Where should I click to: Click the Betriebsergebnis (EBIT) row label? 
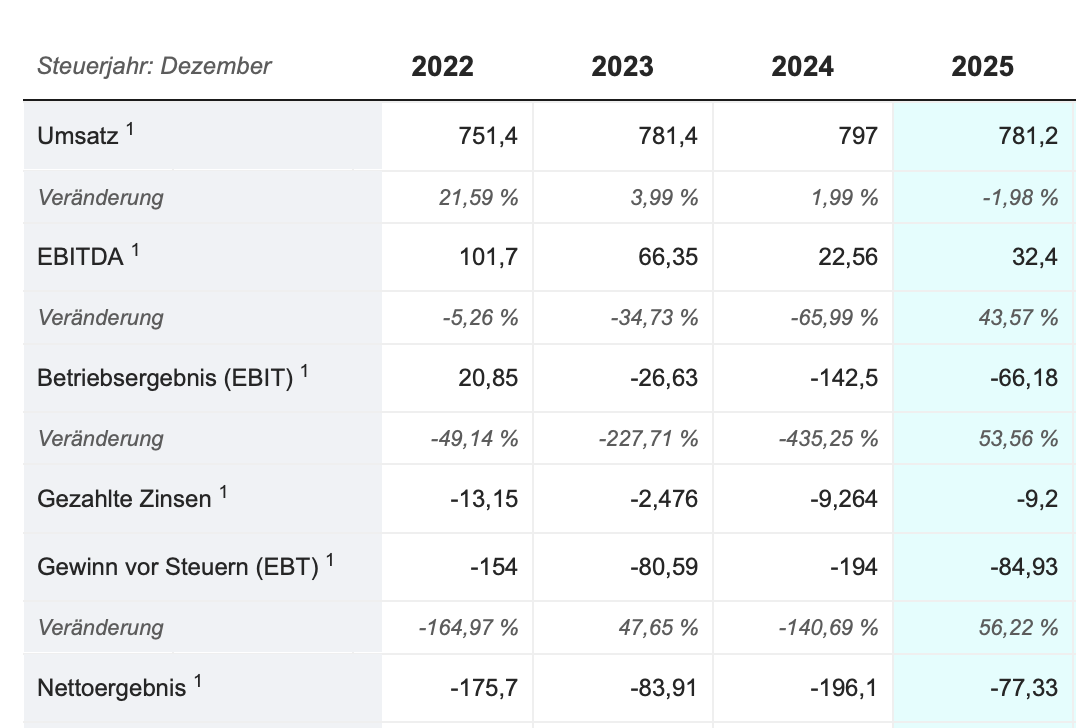[x=165, y=378]
